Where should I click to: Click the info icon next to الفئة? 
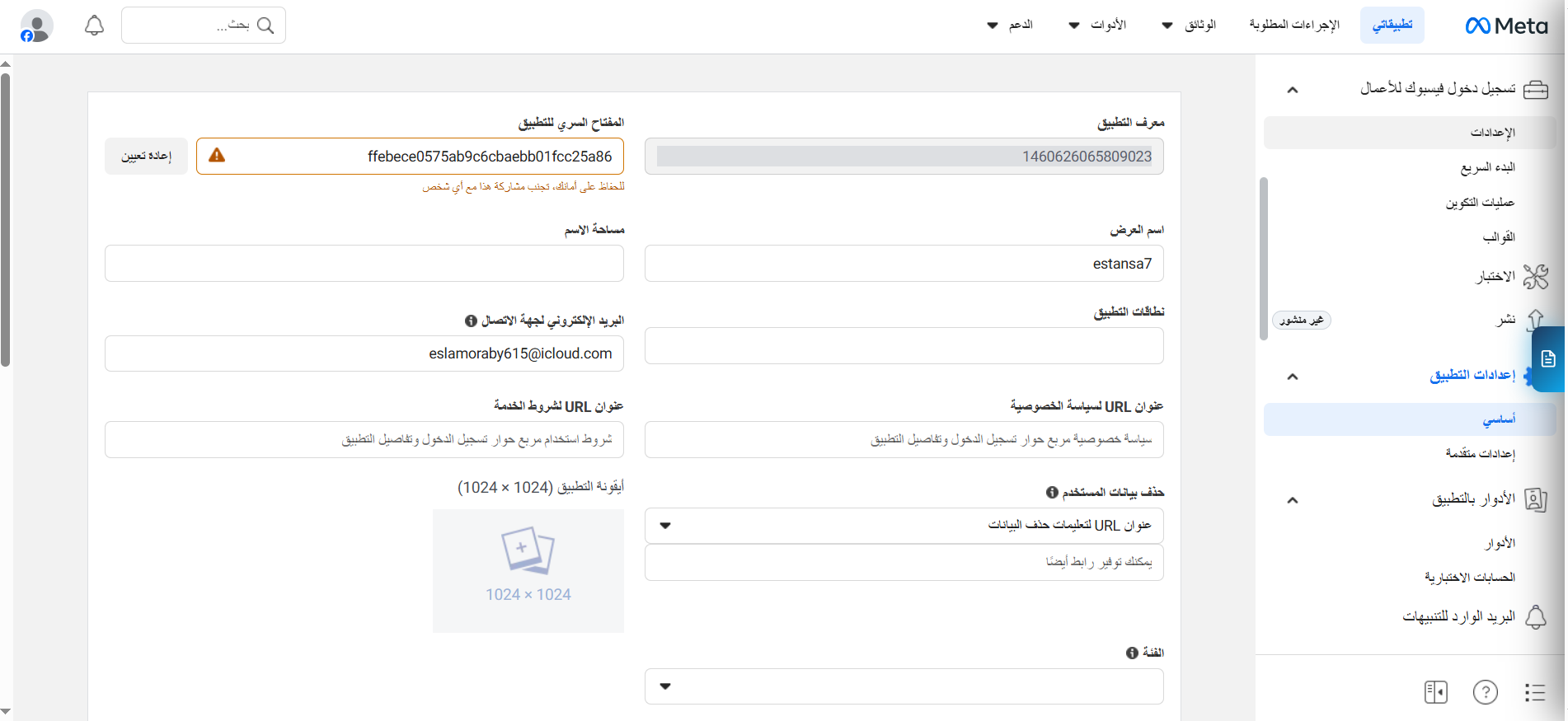(x=1132, y=653)
